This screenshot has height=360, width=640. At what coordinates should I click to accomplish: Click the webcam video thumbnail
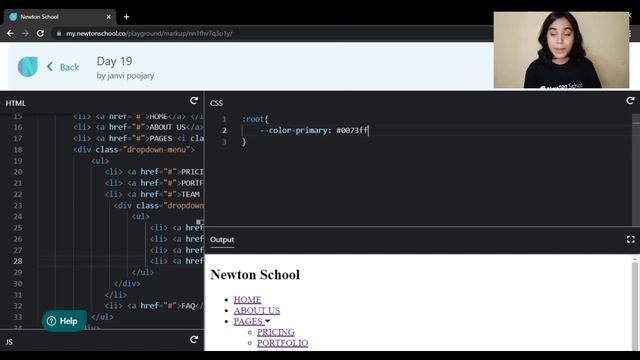coord(561,50)
